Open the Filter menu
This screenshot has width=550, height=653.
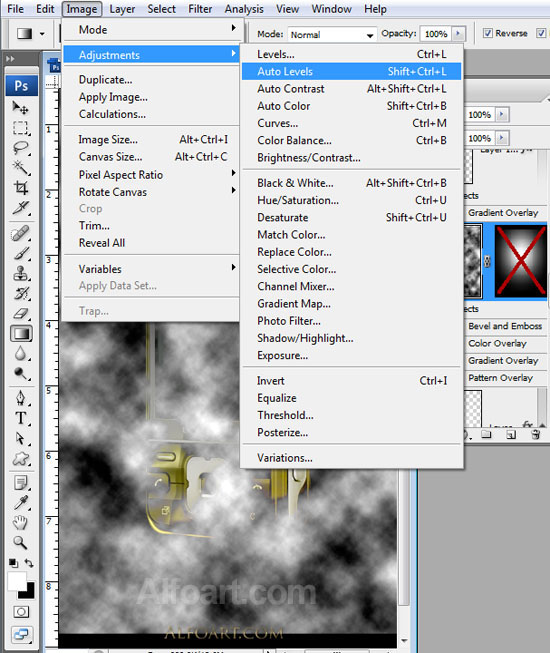coord(200,9)
